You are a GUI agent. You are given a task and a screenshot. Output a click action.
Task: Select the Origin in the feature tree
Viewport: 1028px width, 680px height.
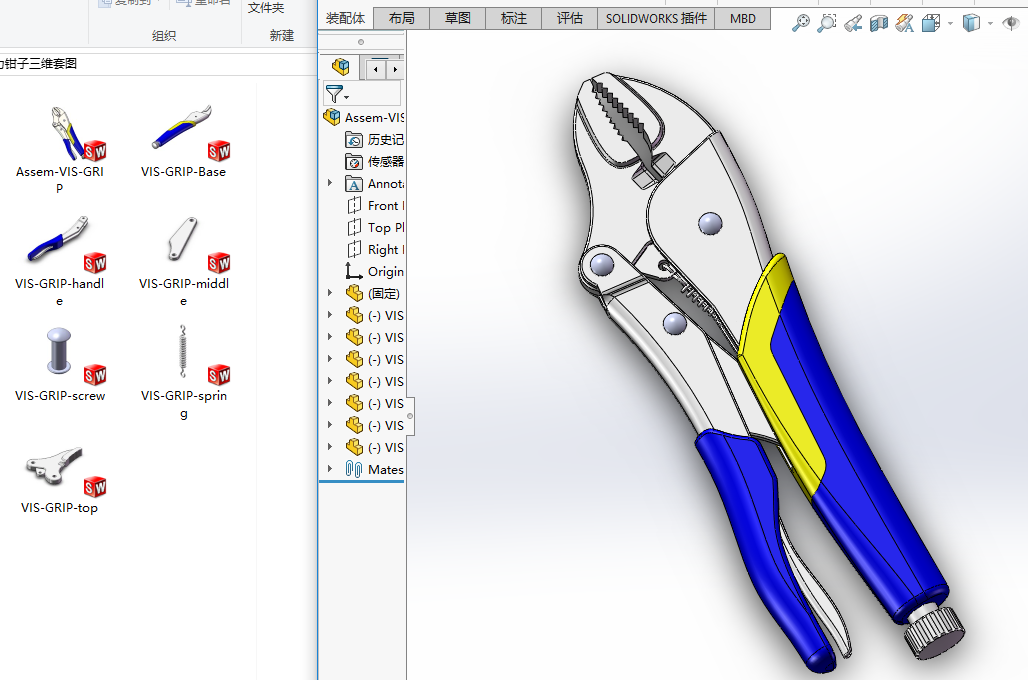375,271
